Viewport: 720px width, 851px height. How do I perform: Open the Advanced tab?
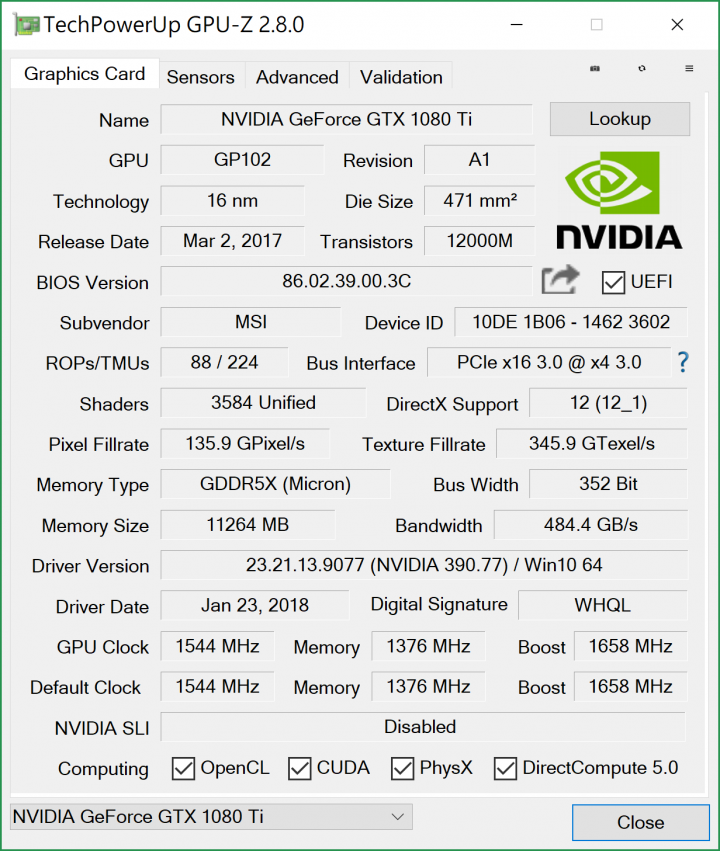point(296,77)
